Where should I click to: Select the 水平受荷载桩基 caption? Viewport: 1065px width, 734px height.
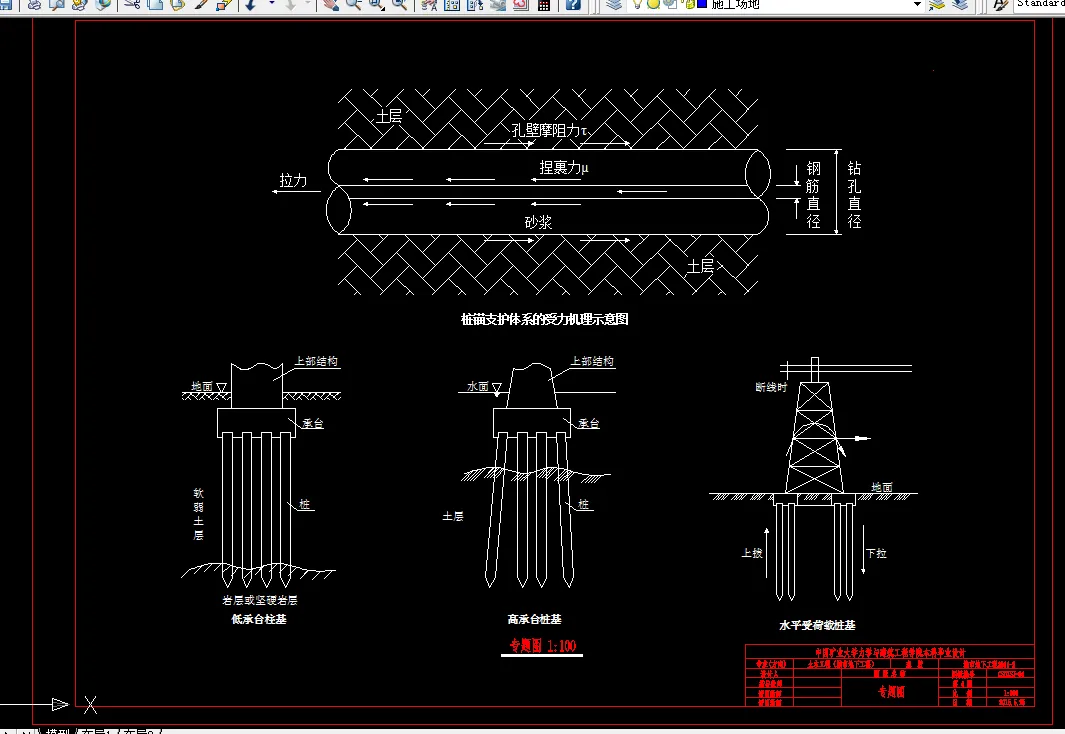(817, 625)
